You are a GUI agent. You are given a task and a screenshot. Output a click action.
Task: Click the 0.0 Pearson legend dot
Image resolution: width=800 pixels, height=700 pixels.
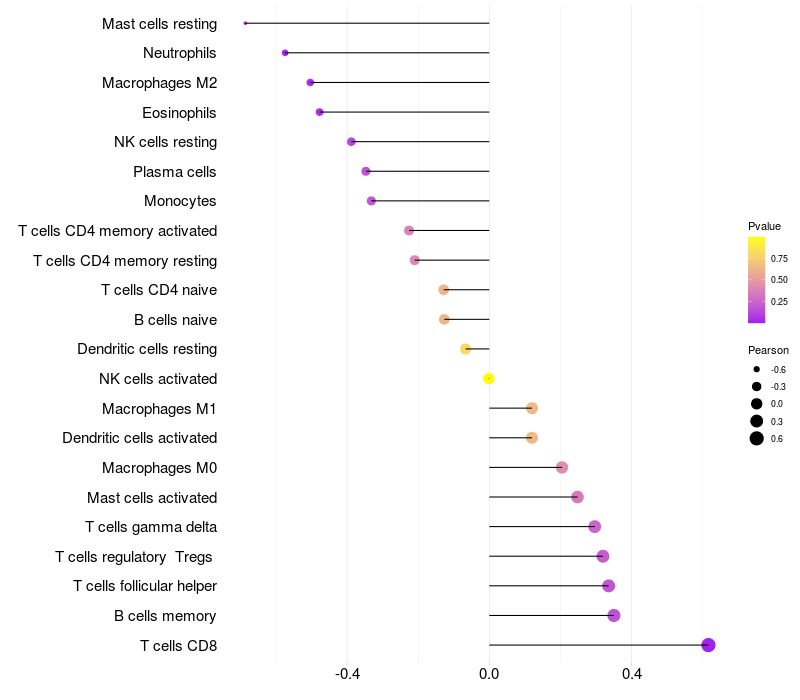757,404
